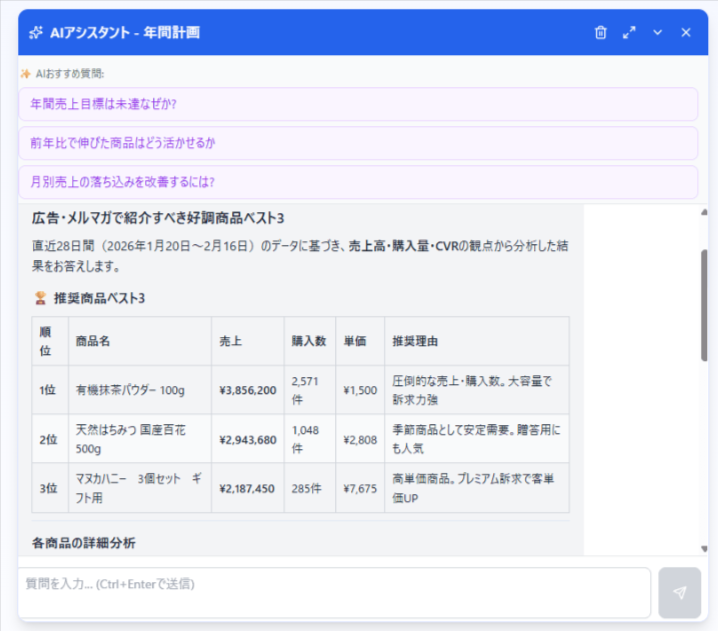The height and width of the screenshot is (631, 718).
Task: Expand the assistant panel with the fullscreen arrows icon
Action: 629,32
